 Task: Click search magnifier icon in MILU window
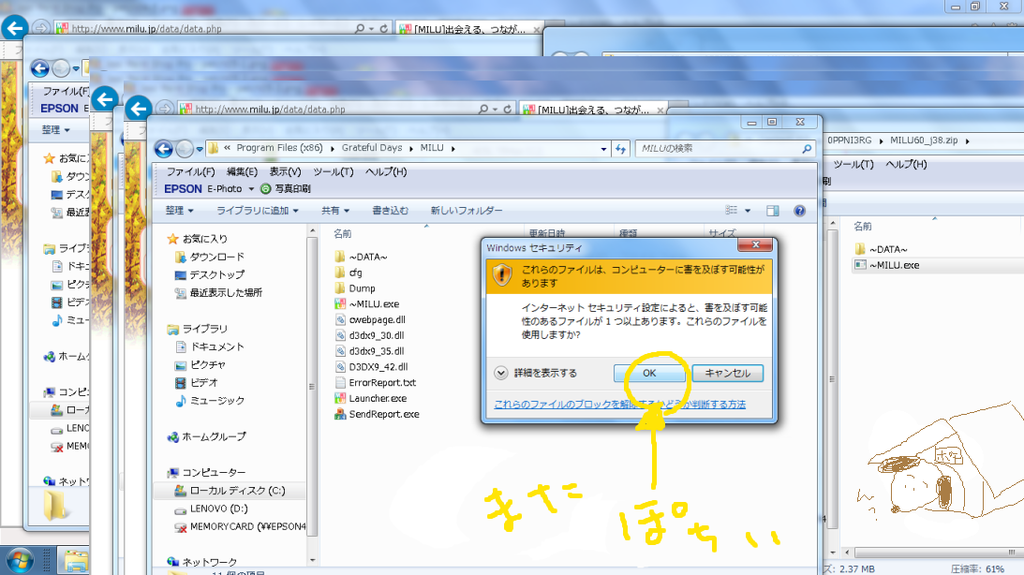pos(807,149)
